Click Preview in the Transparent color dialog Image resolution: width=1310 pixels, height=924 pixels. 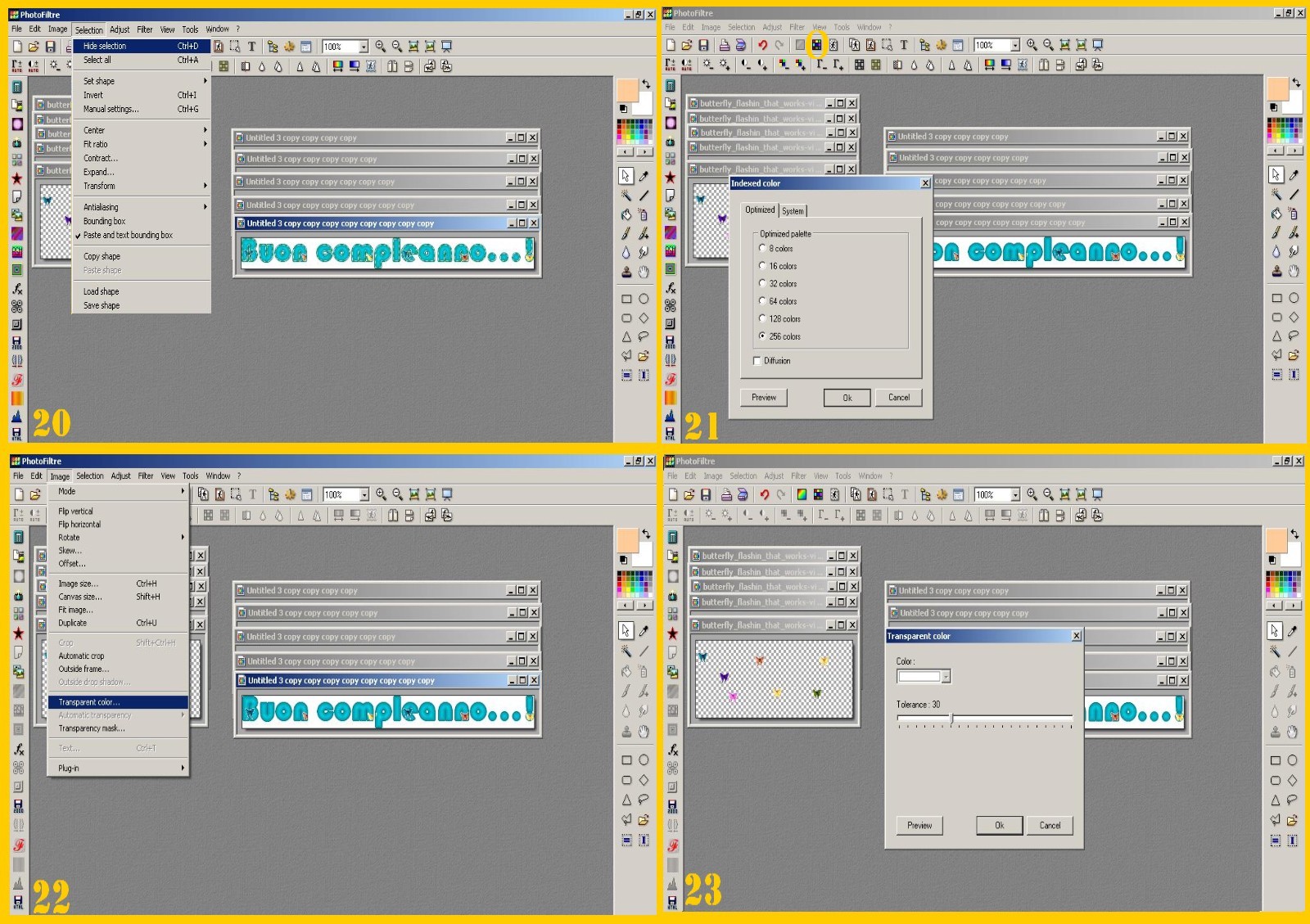pyautogui.click(x=919, y=825)
